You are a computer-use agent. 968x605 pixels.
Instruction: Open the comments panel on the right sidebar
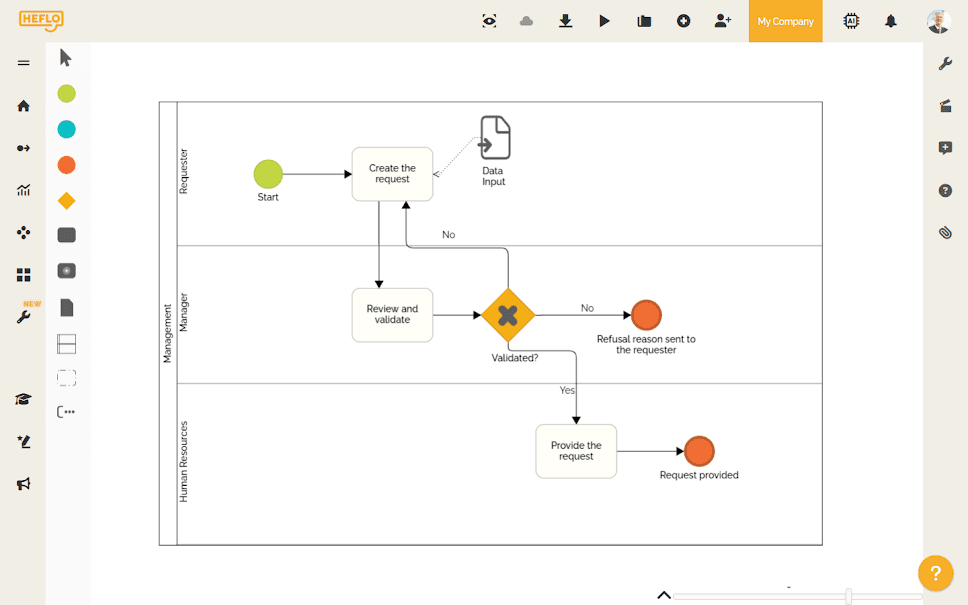coord(945,148)
